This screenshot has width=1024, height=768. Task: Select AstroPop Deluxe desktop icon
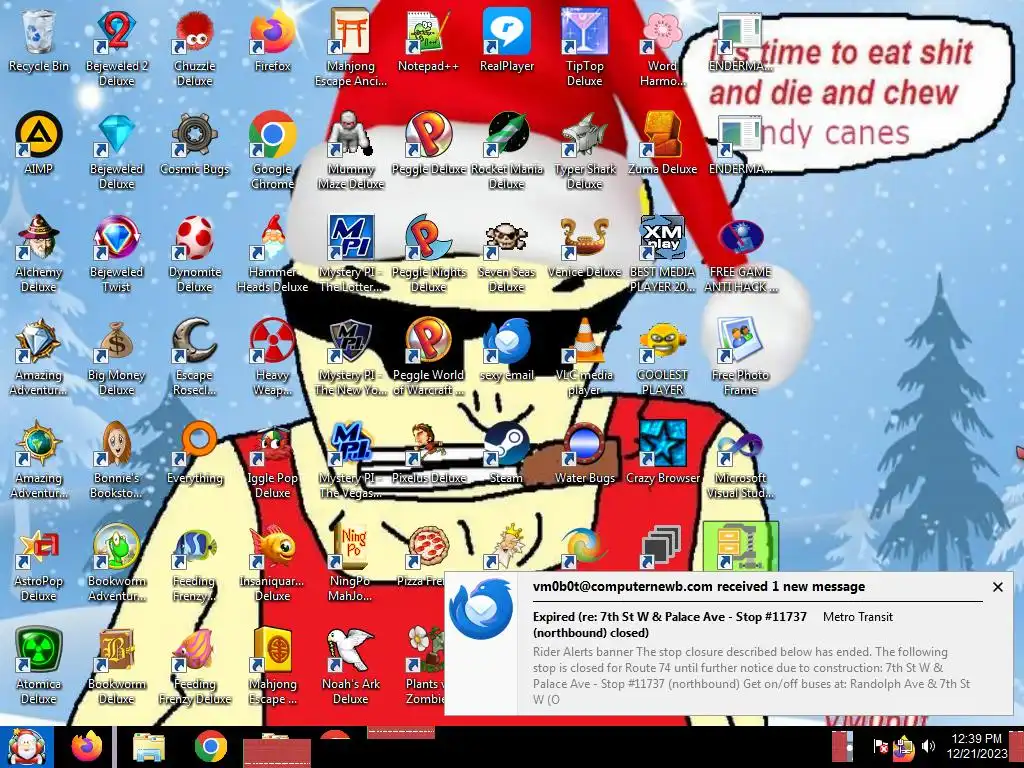click(x=39, y=563)
